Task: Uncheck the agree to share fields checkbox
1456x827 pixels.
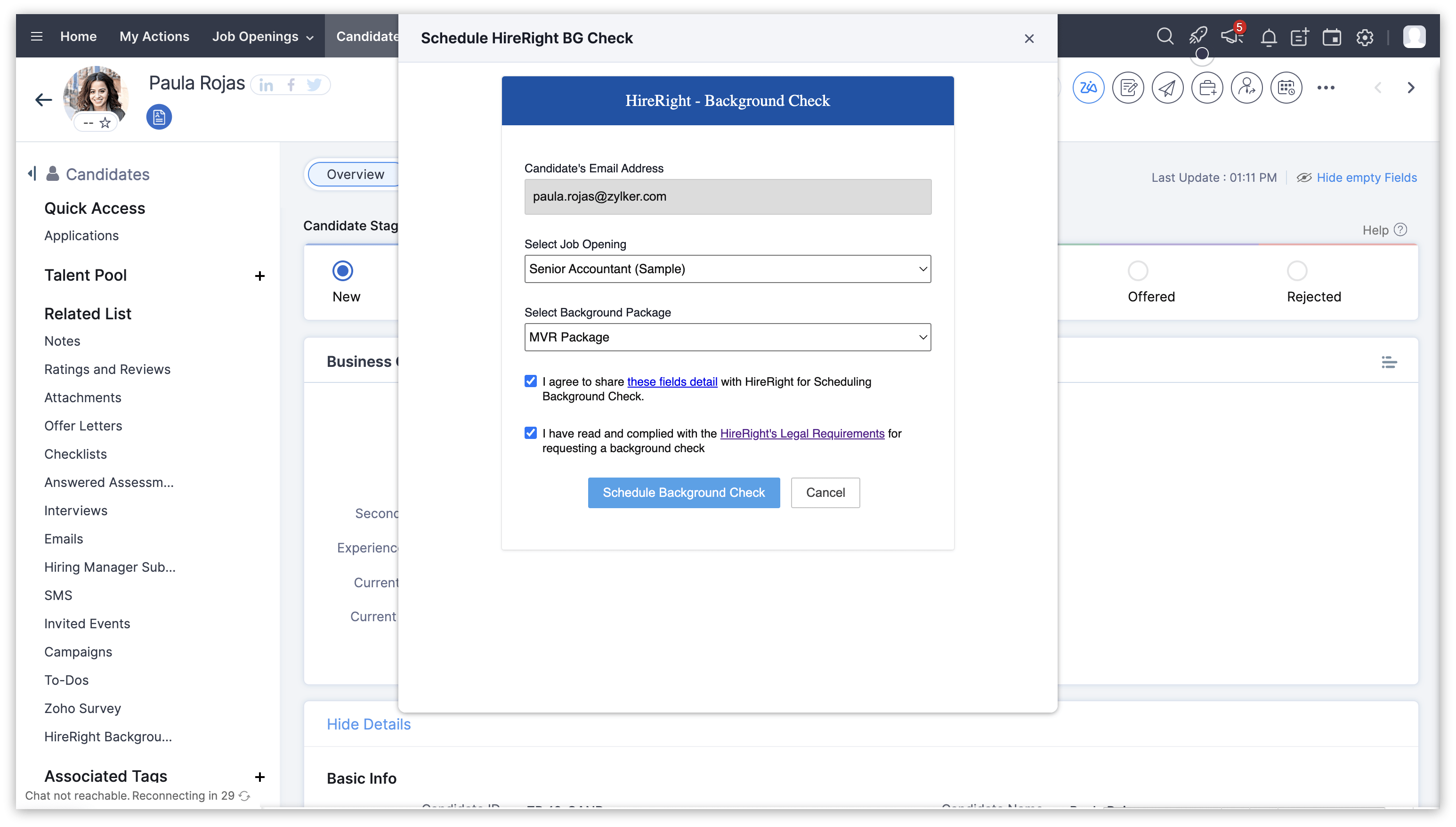Action: click(x=530, y=381)
